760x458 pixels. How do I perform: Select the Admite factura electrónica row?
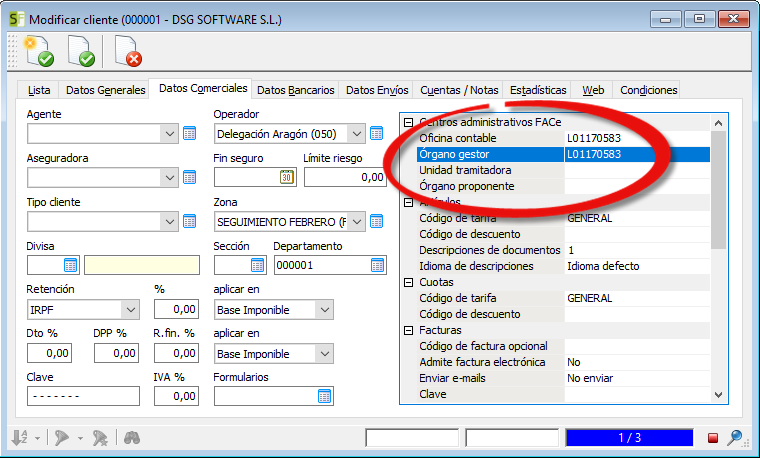[x=563, y=362]
